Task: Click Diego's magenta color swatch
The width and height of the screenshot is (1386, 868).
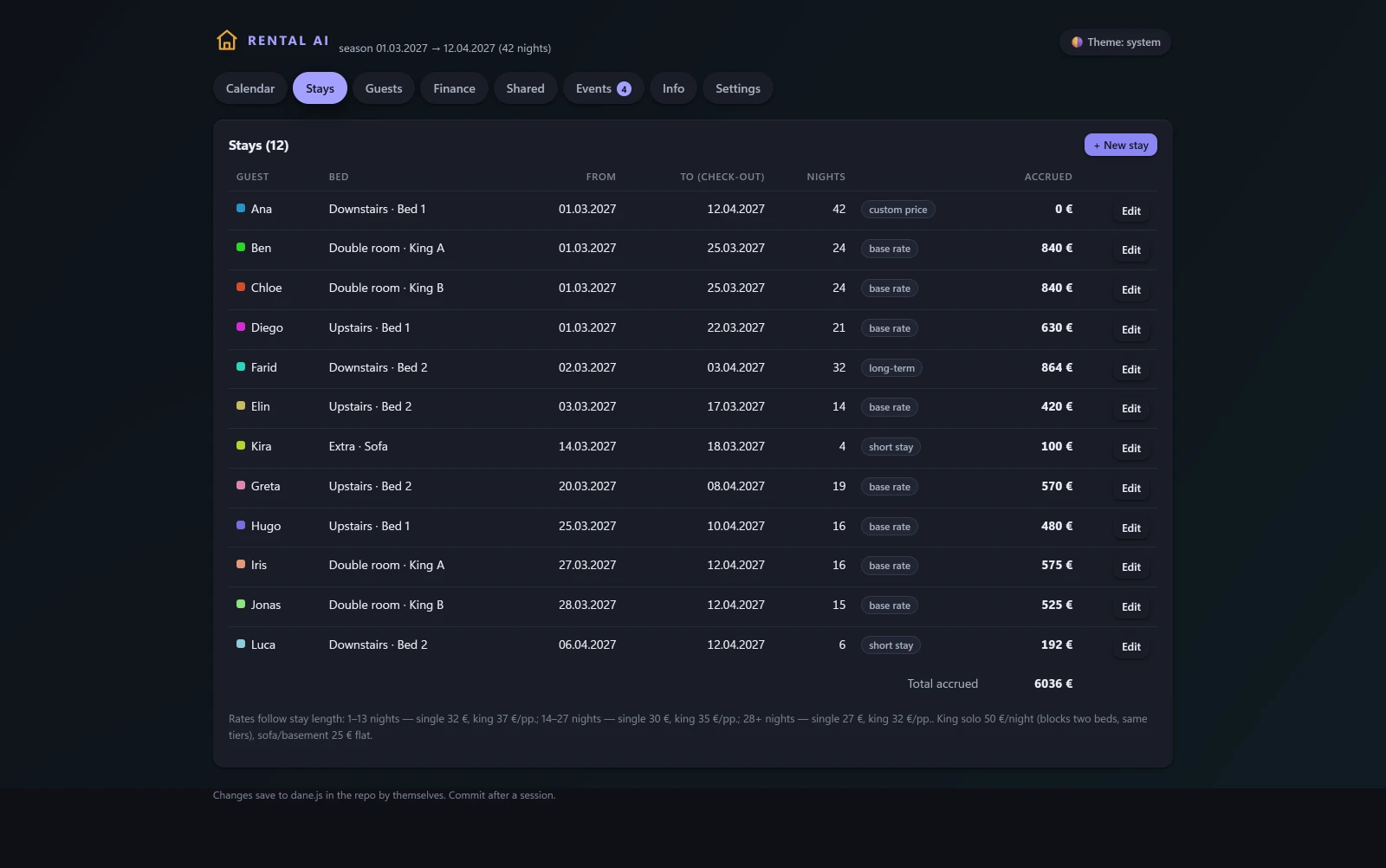Action: pyautogui.click(x=241, y=327)
